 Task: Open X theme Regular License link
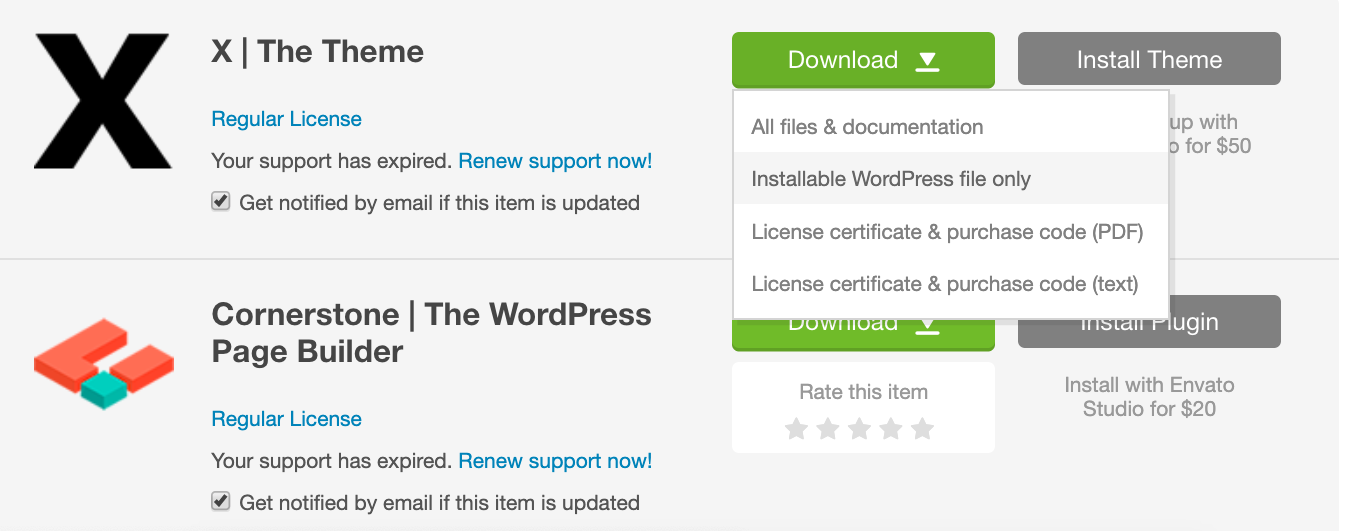point(286,119)
